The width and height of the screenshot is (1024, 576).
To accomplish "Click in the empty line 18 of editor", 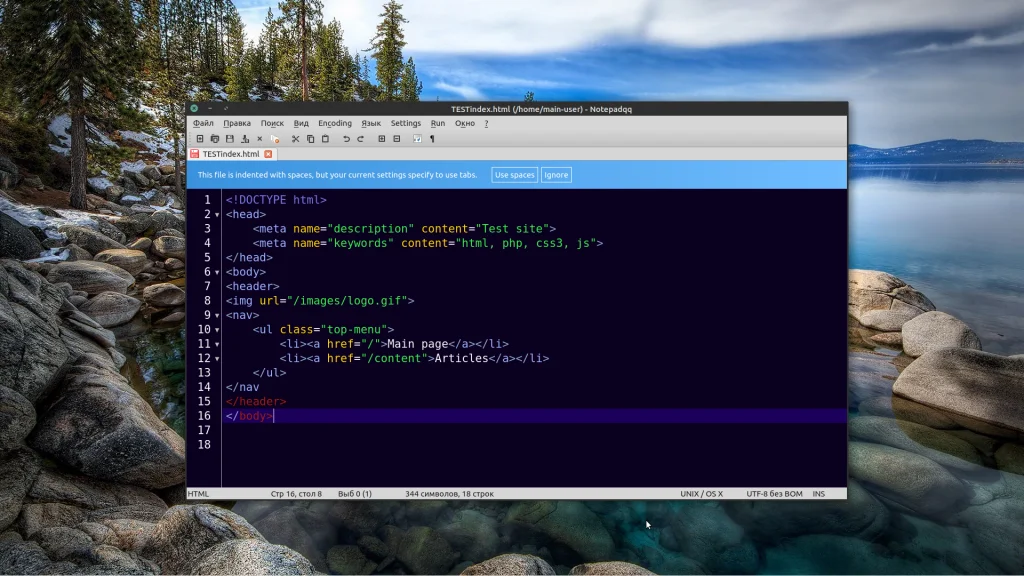I will (534, 444).
